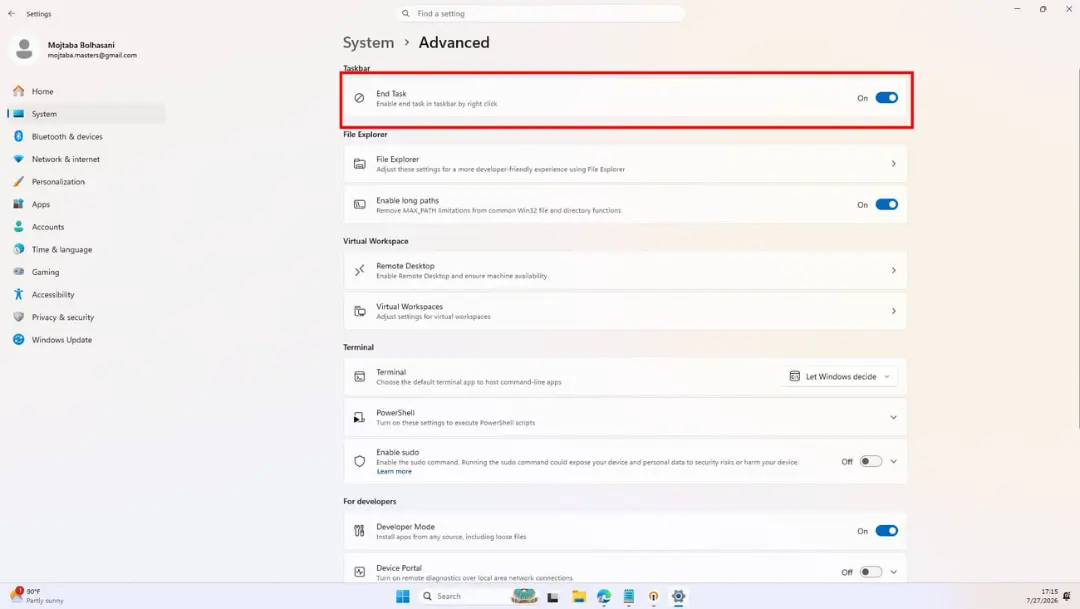
Task: Open the Windows Update icon
Action: 19,340
